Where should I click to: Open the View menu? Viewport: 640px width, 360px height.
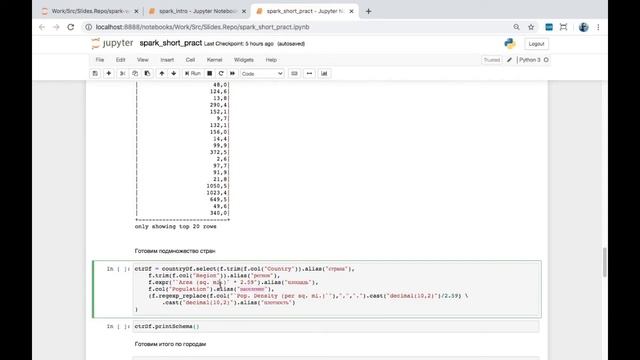coord(142,60)
